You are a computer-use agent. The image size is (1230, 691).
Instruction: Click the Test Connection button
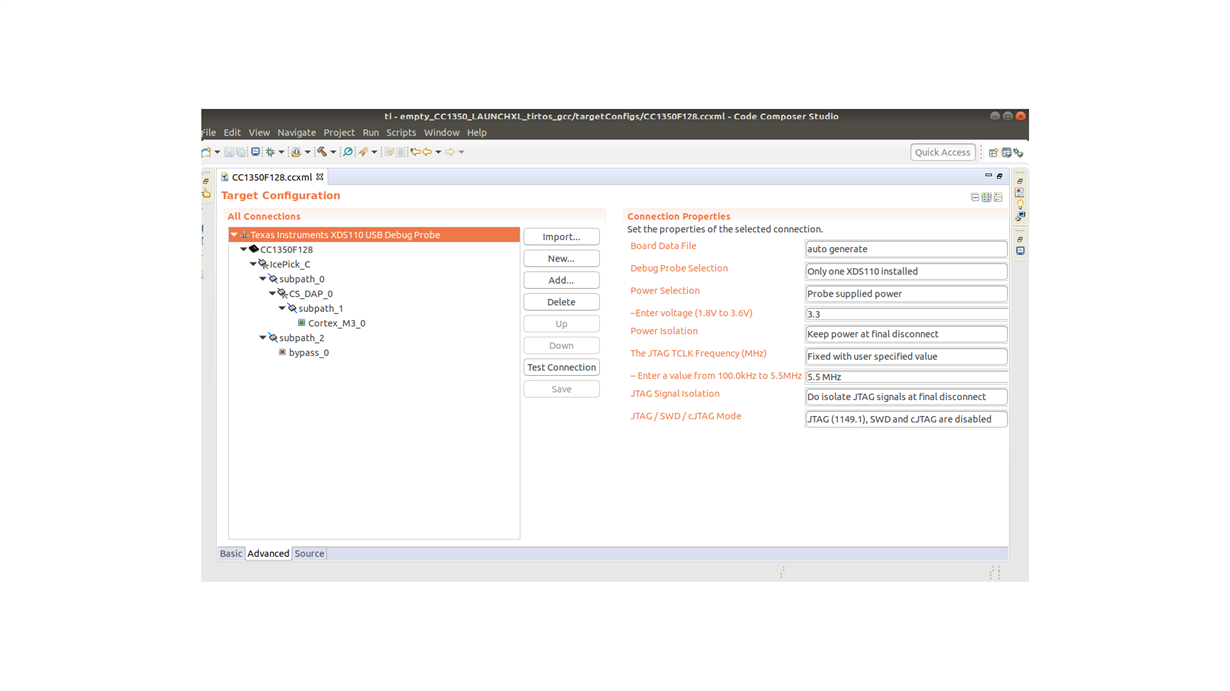pyautogui.click(x=561, y=367)
